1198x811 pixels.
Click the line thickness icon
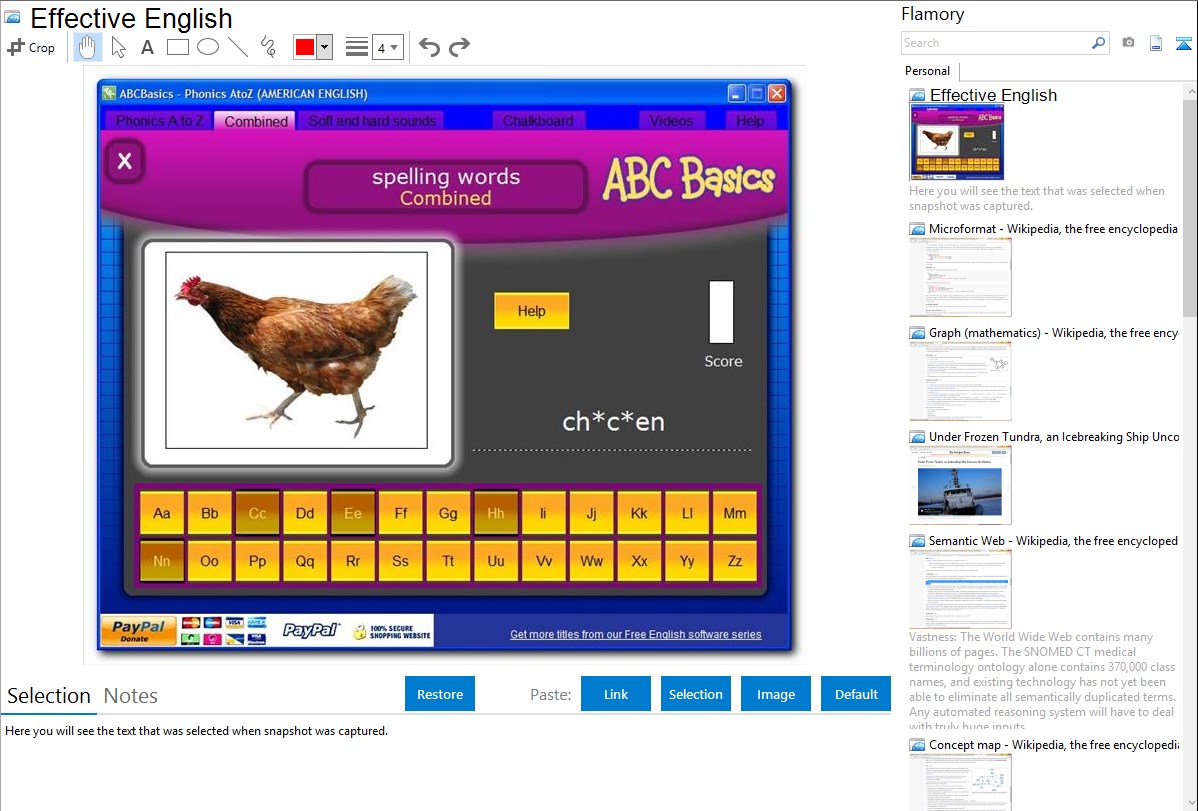tap(357, 47)
